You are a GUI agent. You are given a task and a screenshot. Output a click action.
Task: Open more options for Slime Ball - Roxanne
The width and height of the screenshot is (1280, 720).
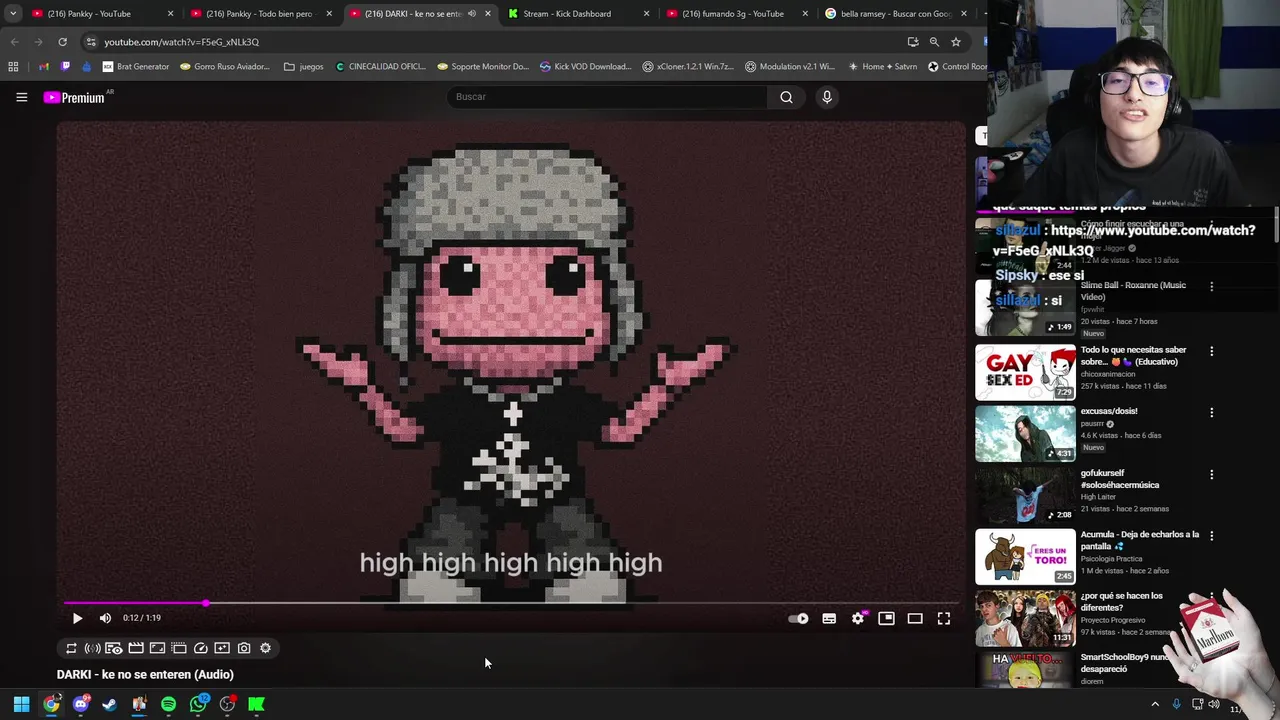pyautogui.click(x=1212, y=286)
